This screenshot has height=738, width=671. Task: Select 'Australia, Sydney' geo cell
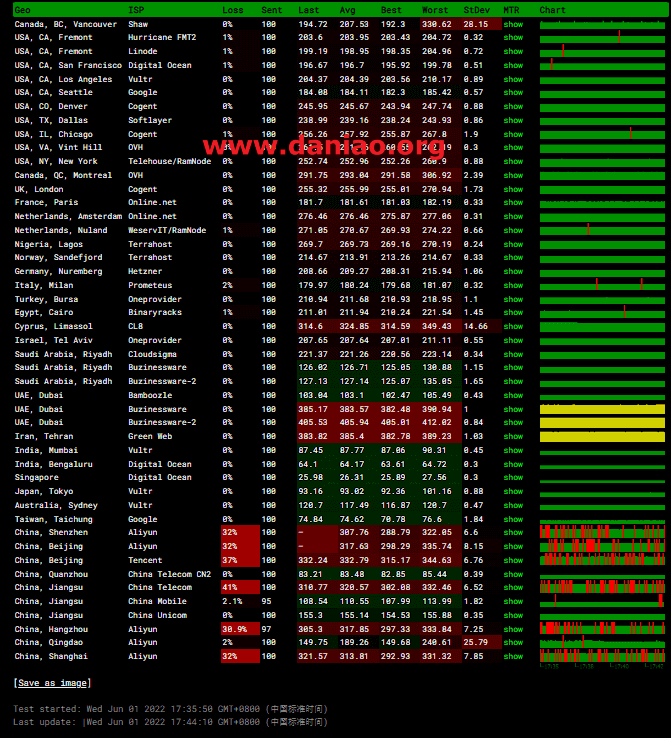(56, 505)
